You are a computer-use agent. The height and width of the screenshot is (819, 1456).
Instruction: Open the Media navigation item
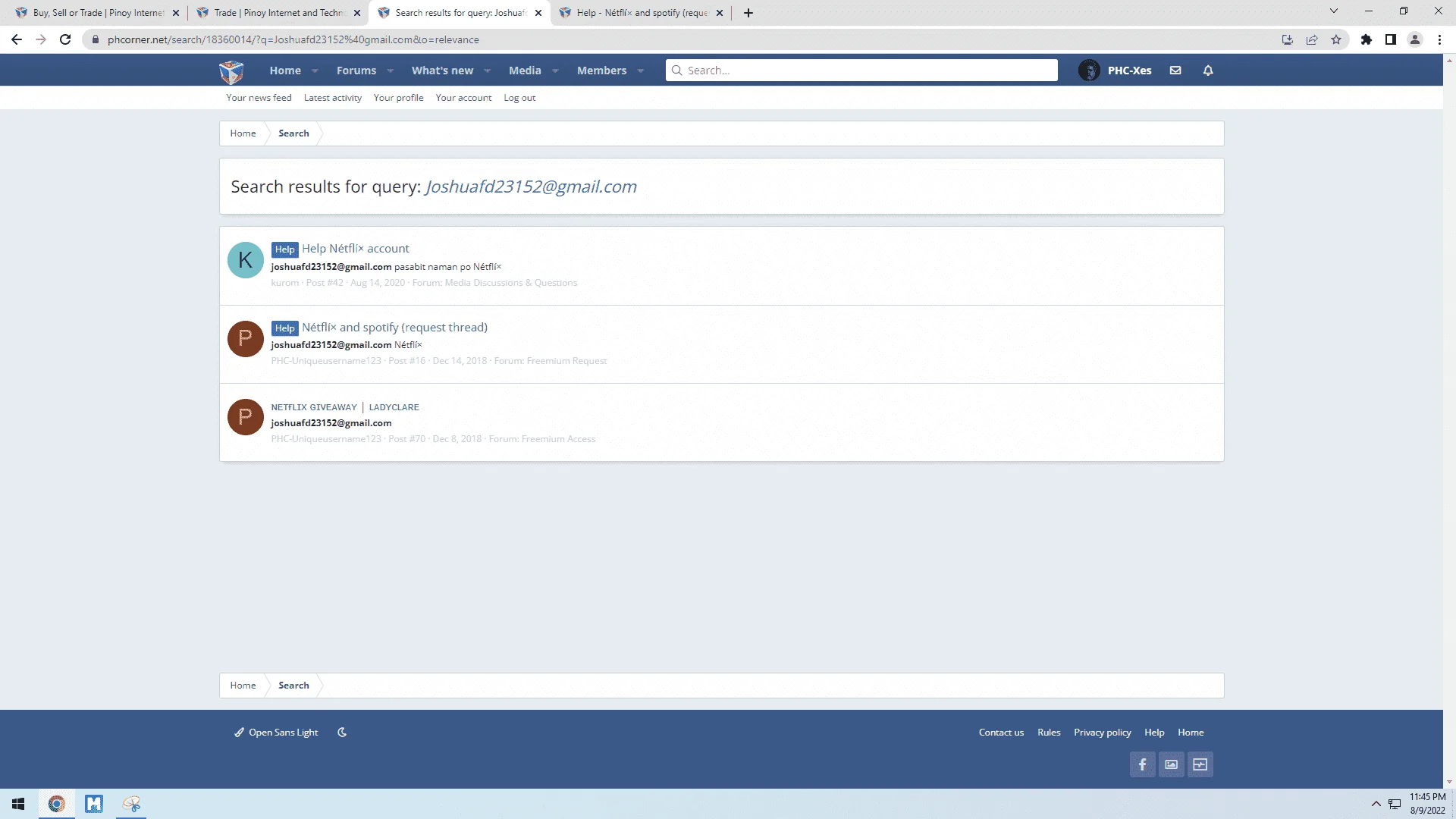(x=525, y=71)
